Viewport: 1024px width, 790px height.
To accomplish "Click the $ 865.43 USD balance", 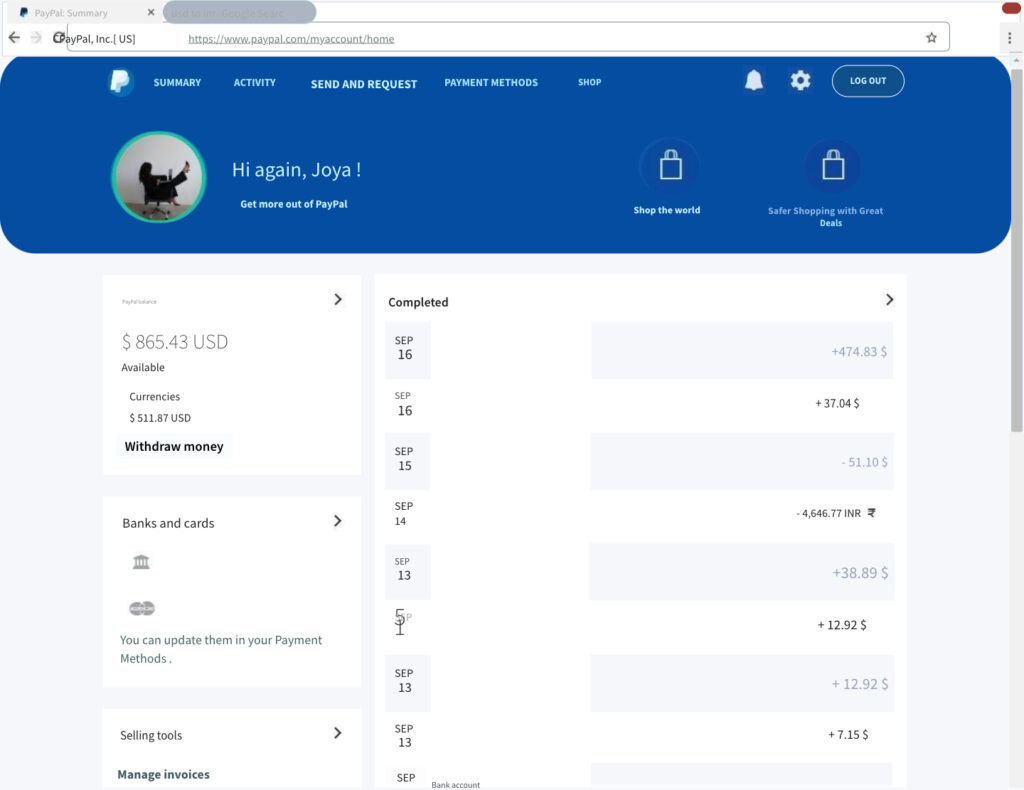I will point(175,342).
